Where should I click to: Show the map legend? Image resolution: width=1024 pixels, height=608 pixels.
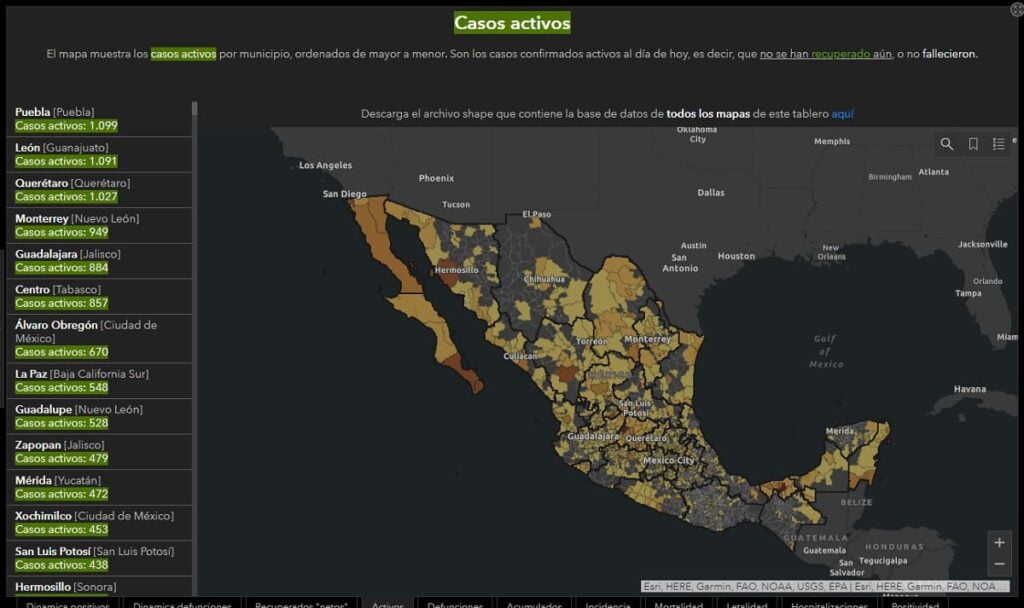click(998, 143)
